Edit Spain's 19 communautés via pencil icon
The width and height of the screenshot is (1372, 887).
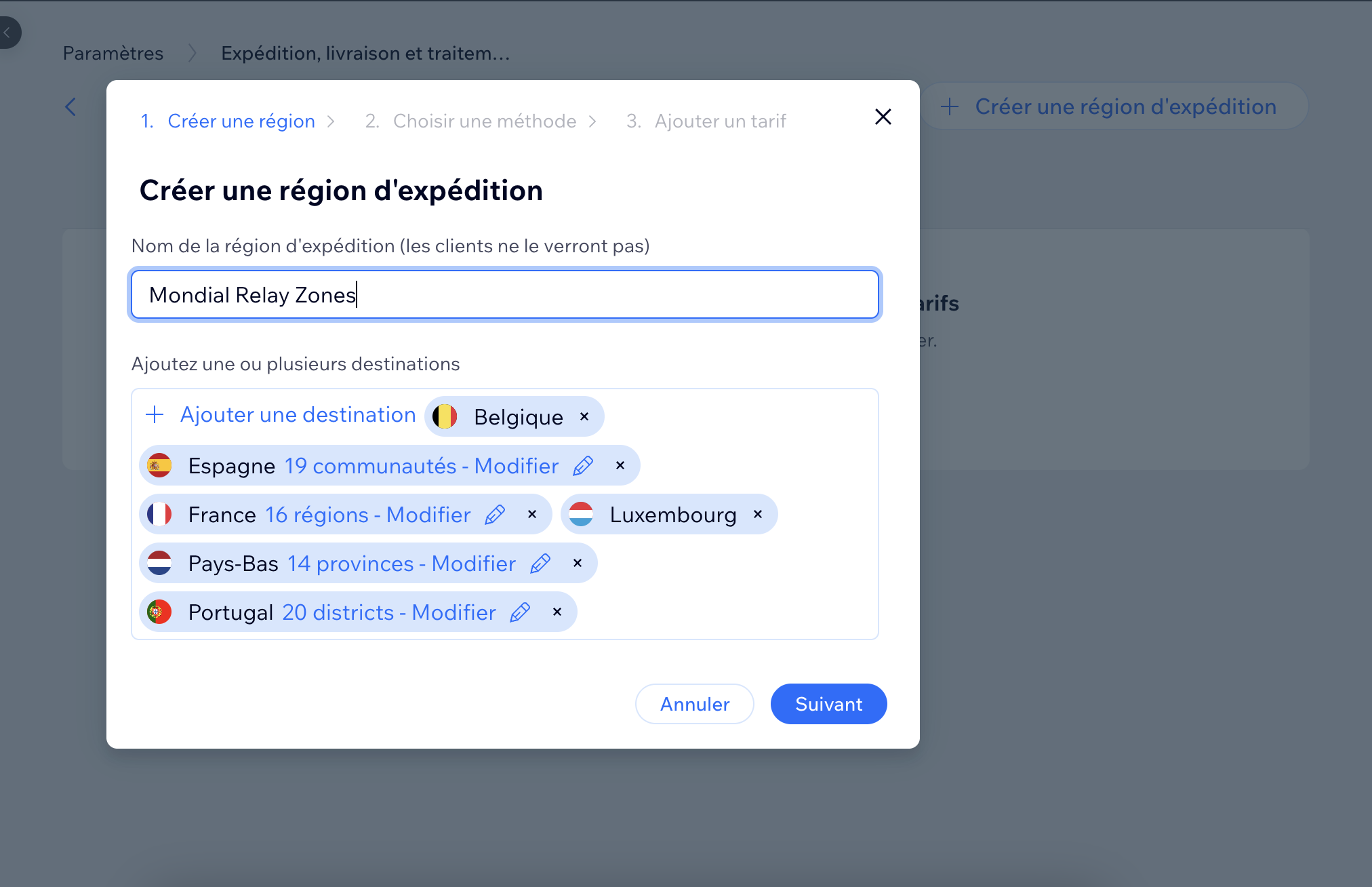coord(582,465)
